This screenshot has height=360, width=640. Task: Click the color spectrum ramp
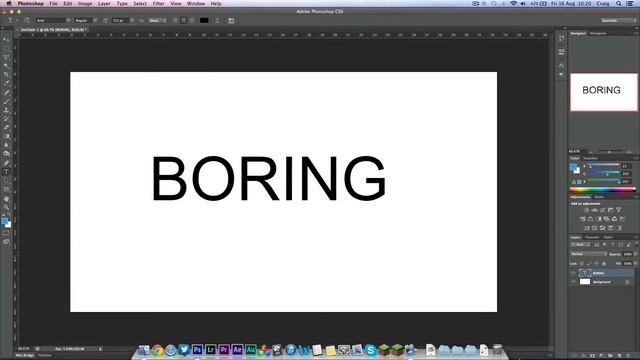tap(602, 190)
